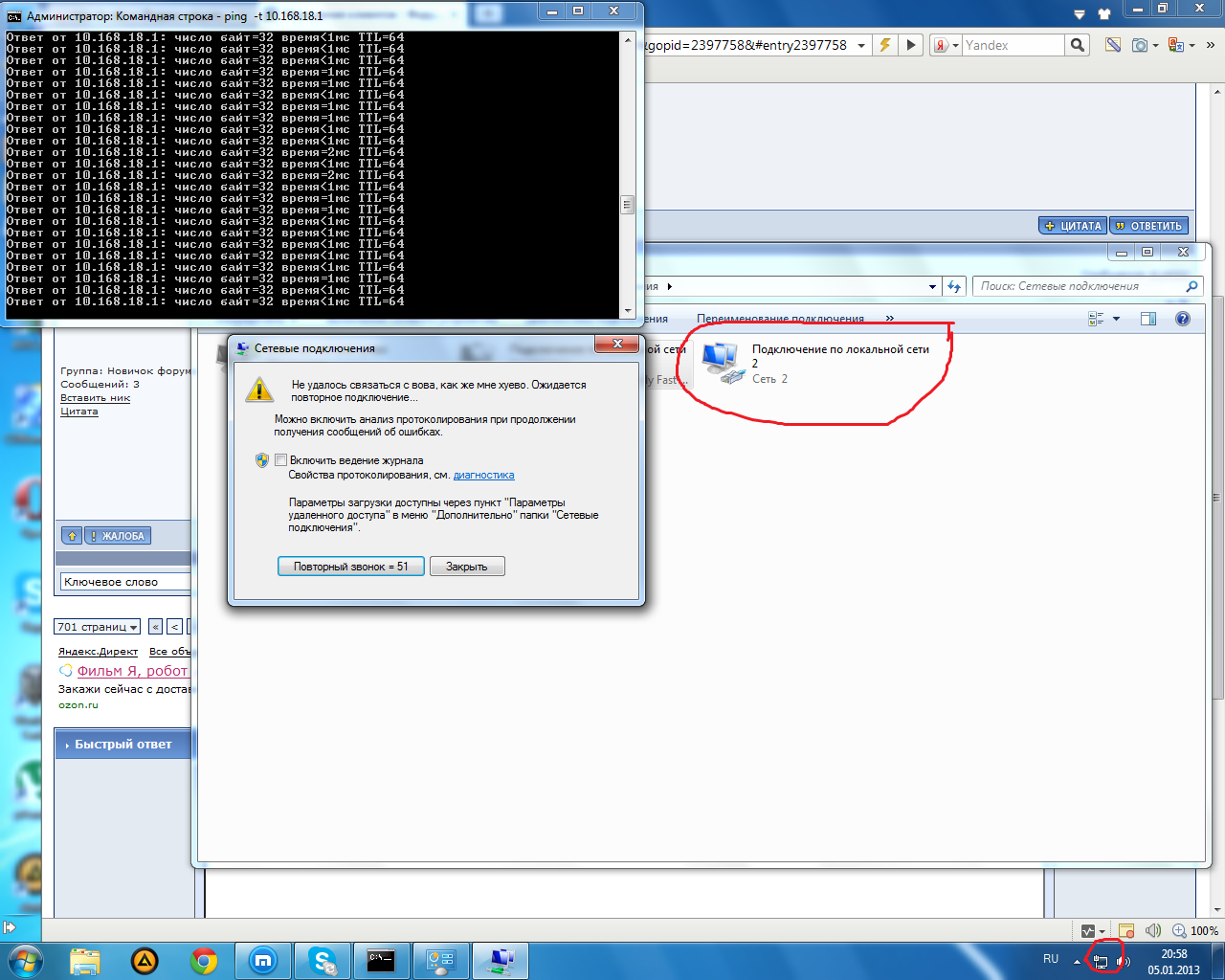Click the 'диагностика' link
1225x980 pixels.
click(x=483, y=475)
